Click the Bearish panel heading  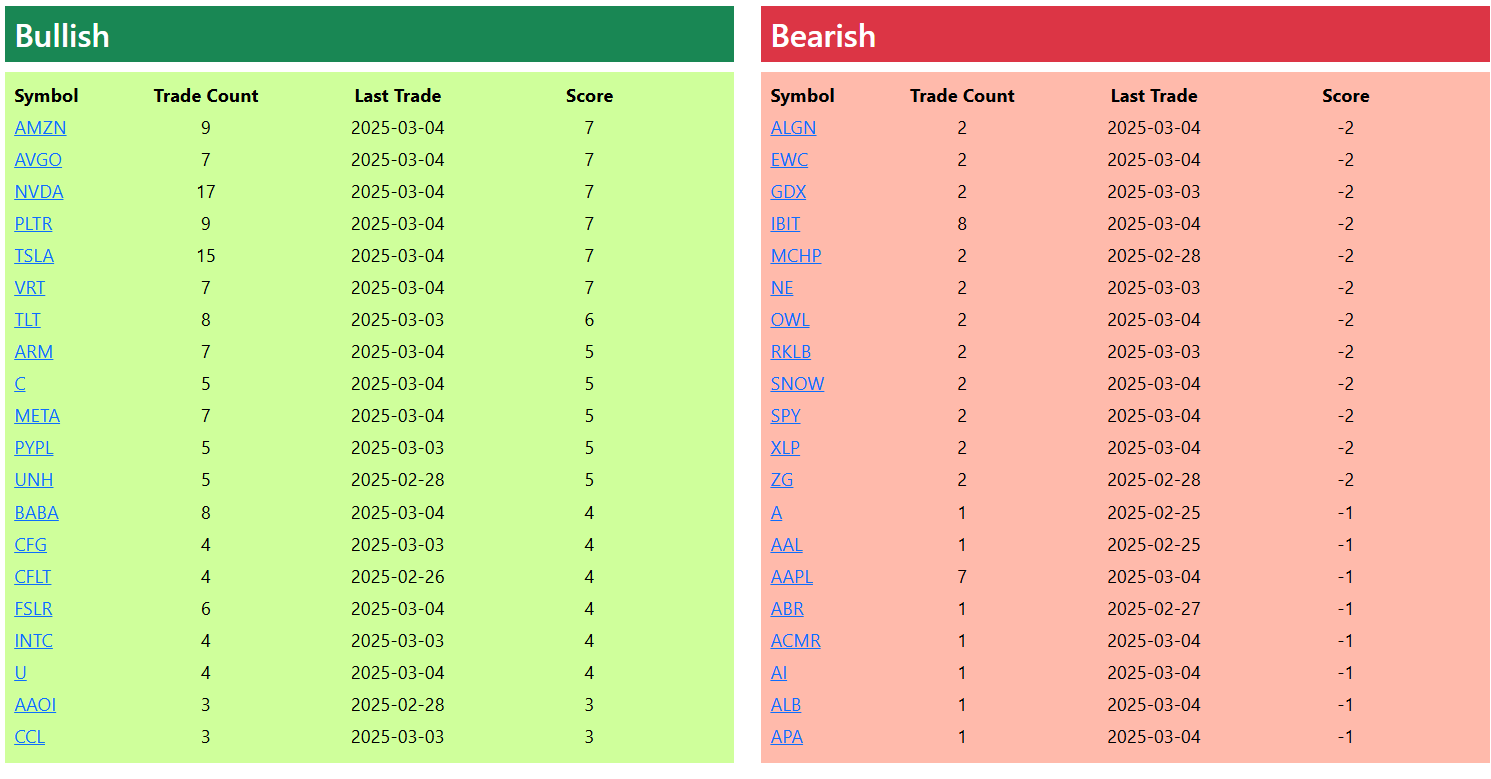click(824, 36)
